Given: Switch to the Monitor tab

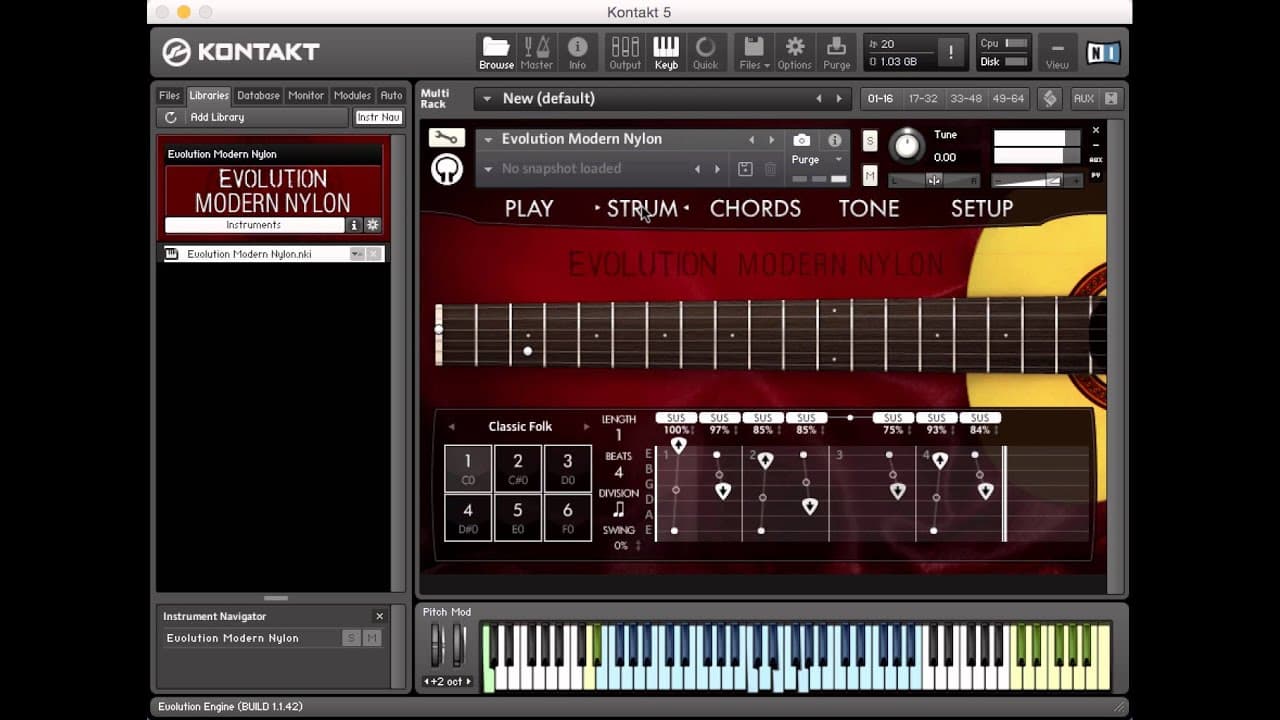Looking at the screenshot, I should pos(306,95).
